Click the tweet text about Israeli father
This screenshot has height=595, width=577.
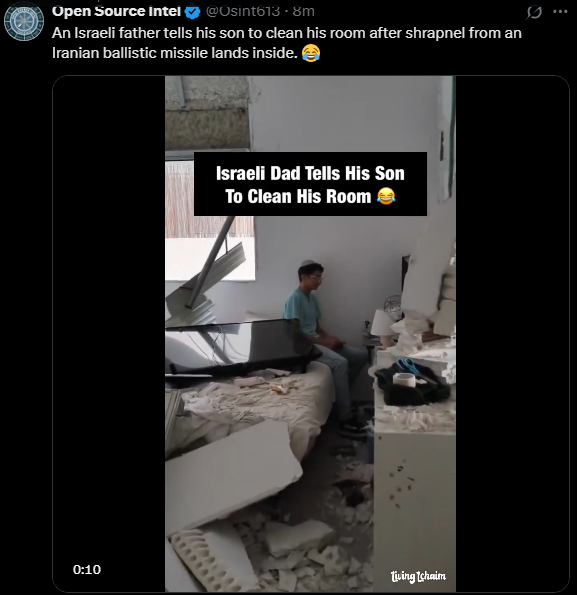point(286,43)
